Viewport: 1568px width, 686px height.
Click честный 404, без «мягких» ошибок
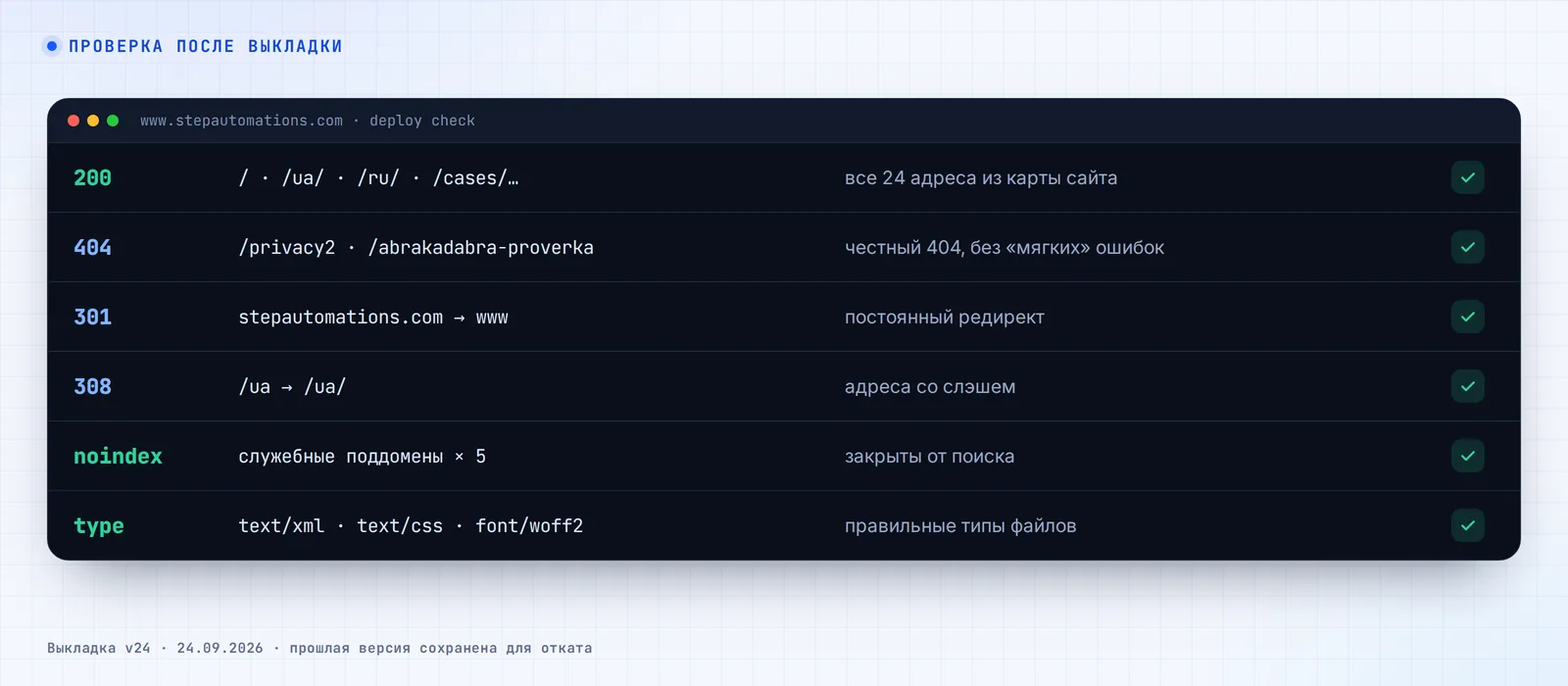pyautogui.click(x=1004, y=247)
